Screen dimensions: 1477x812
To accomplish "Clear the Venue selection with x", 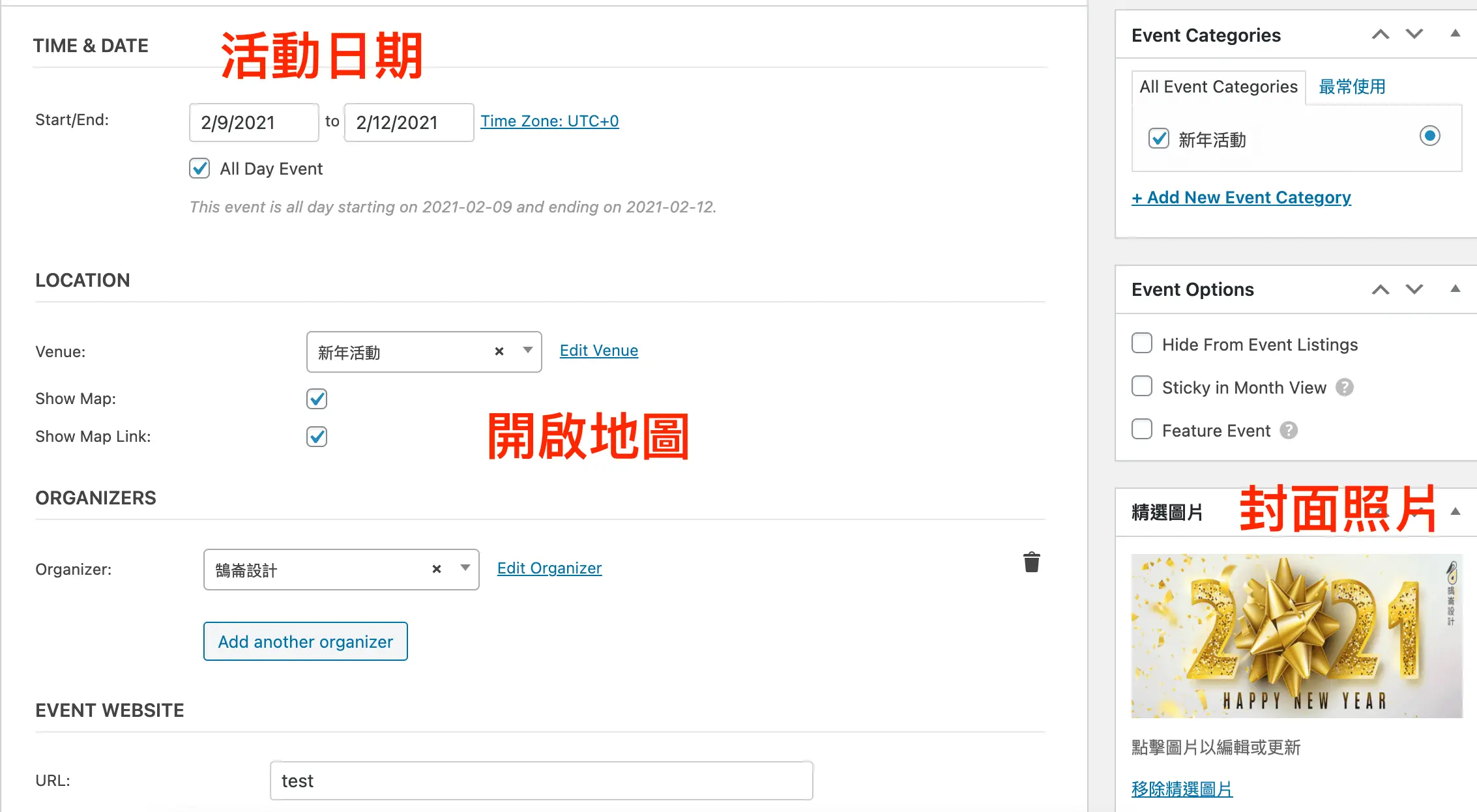I will point(499,351).
